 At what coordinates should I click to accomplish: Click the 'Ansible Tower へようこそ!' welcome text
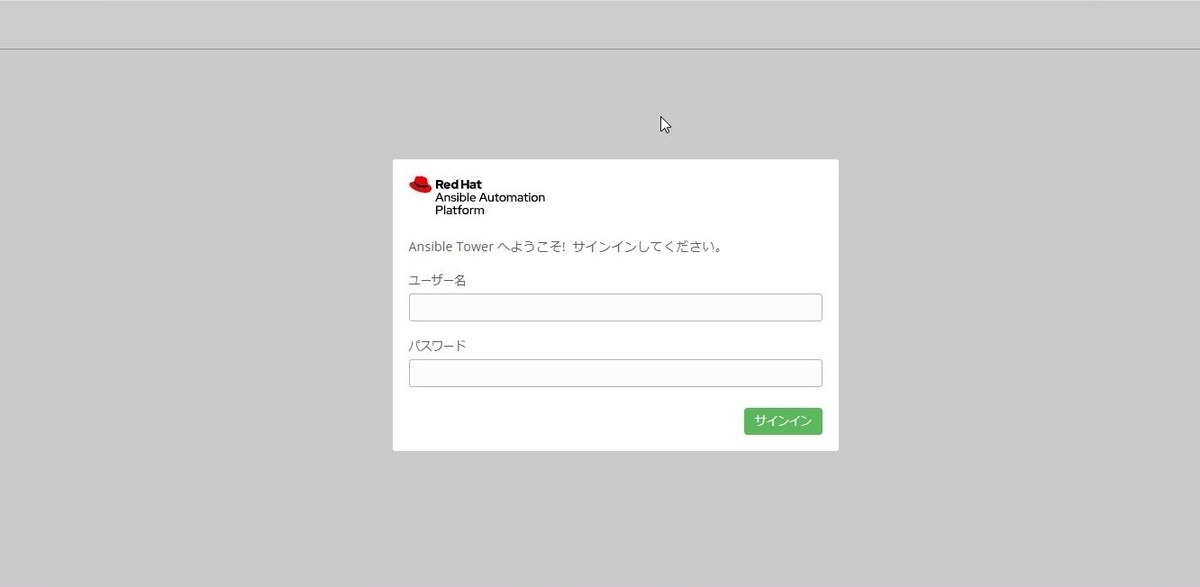[x=487, y=246]
